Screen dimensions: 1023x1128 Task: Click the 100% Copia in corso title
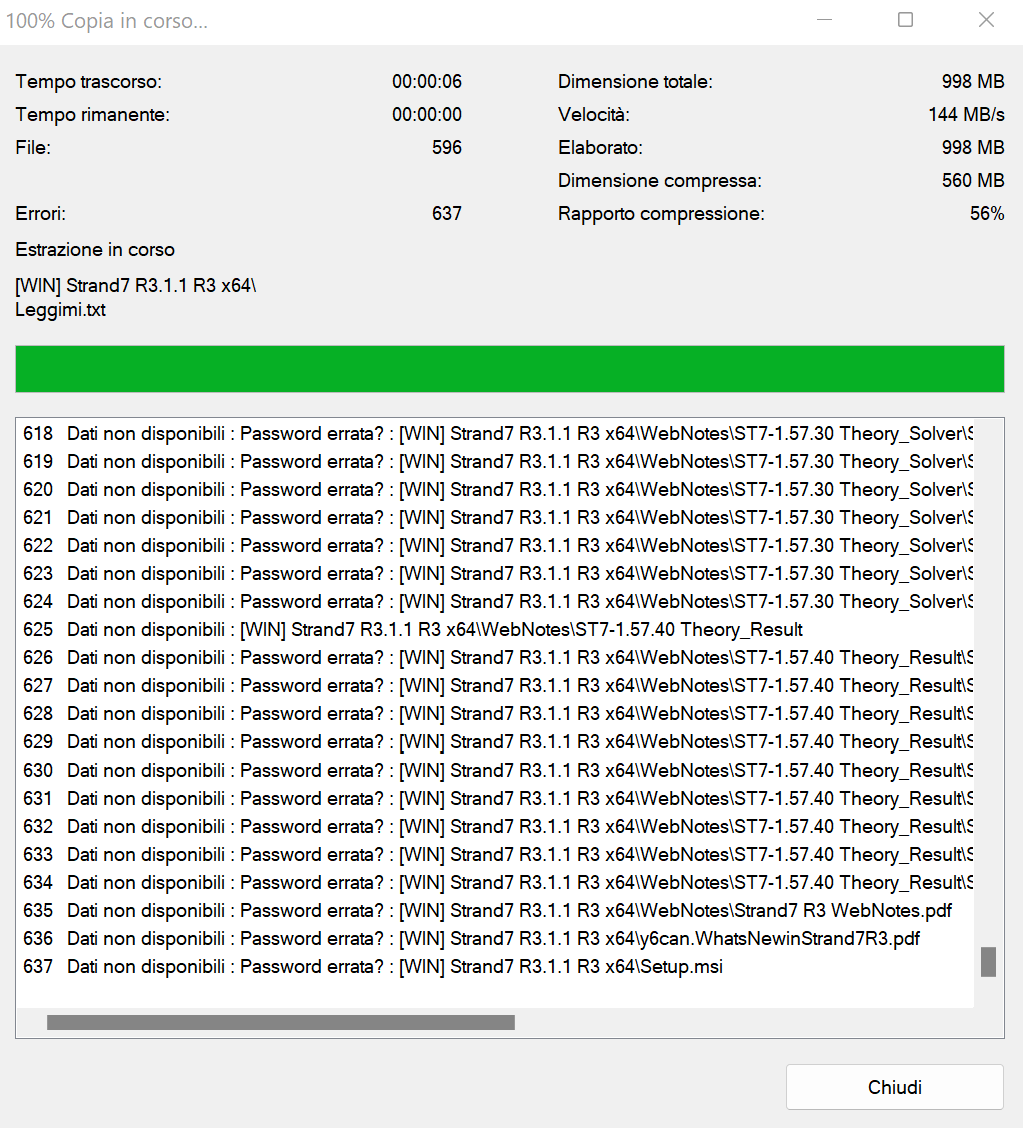(106, 21)
